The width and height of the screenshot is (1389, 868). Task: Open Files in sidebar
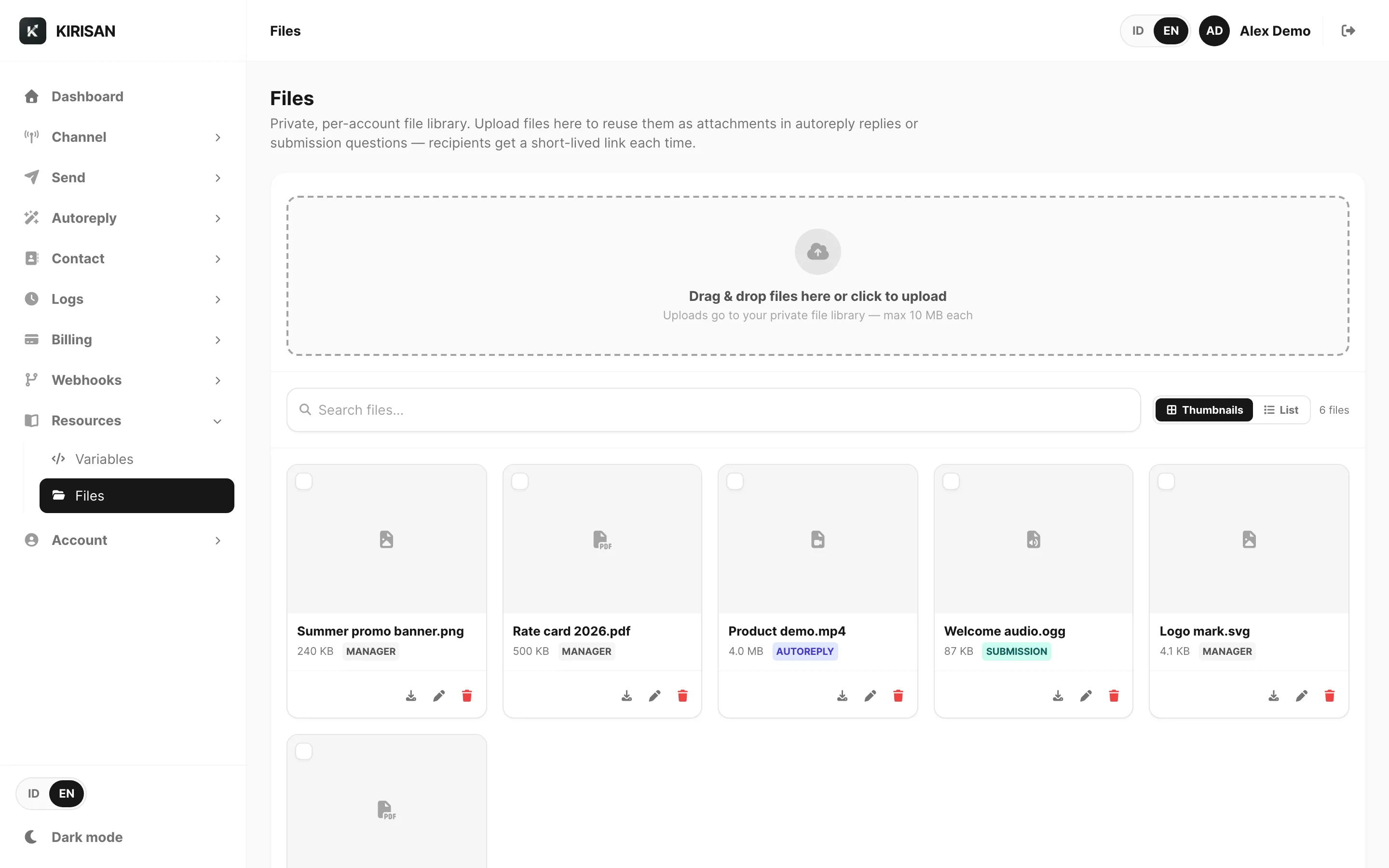click(x=136, y=495)
